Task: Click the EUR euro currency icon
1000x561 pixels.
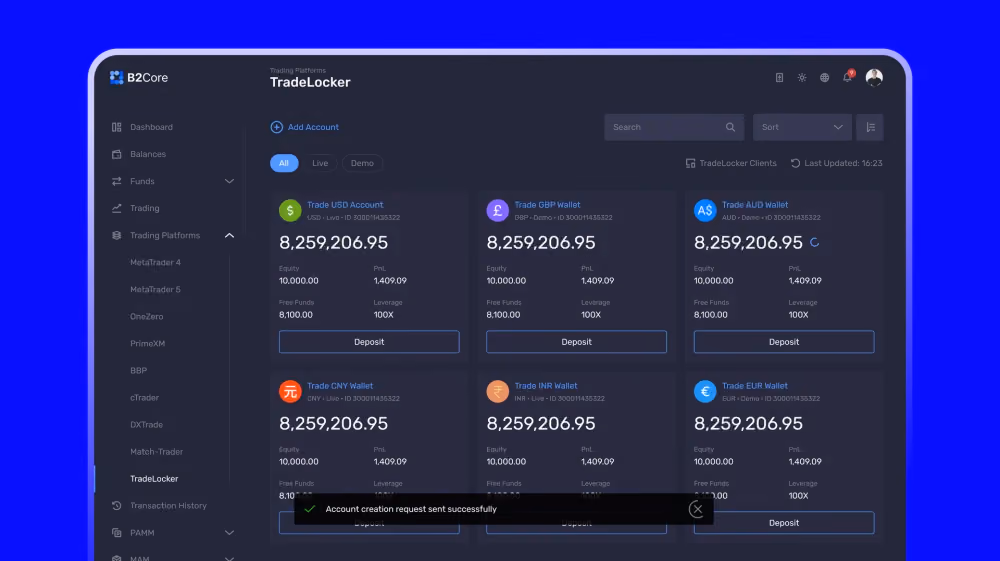Action: [705, 391]
